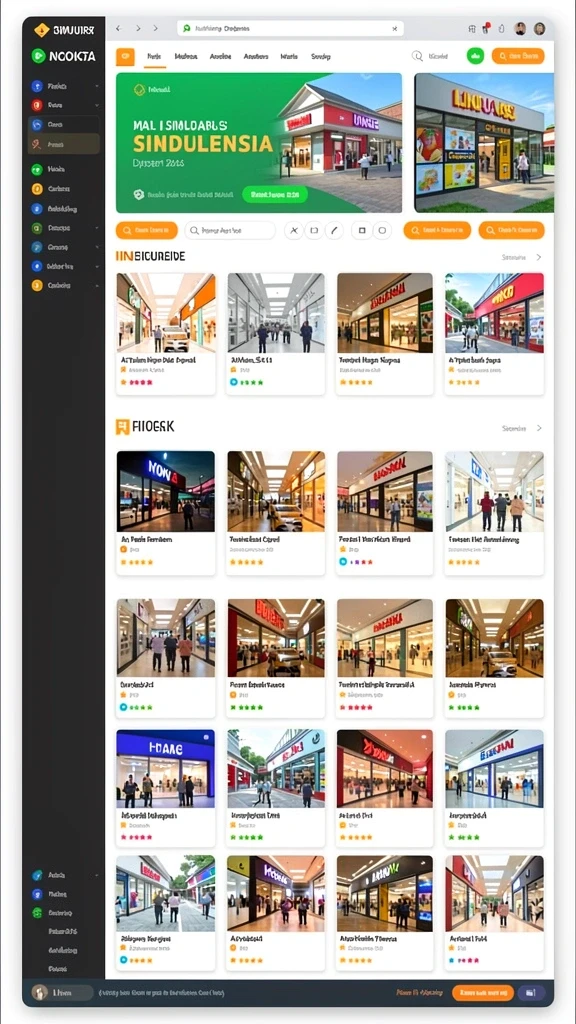Click the X-shaped tool icon in filter row
The image size is (576, 1024).
pos(294,230)
